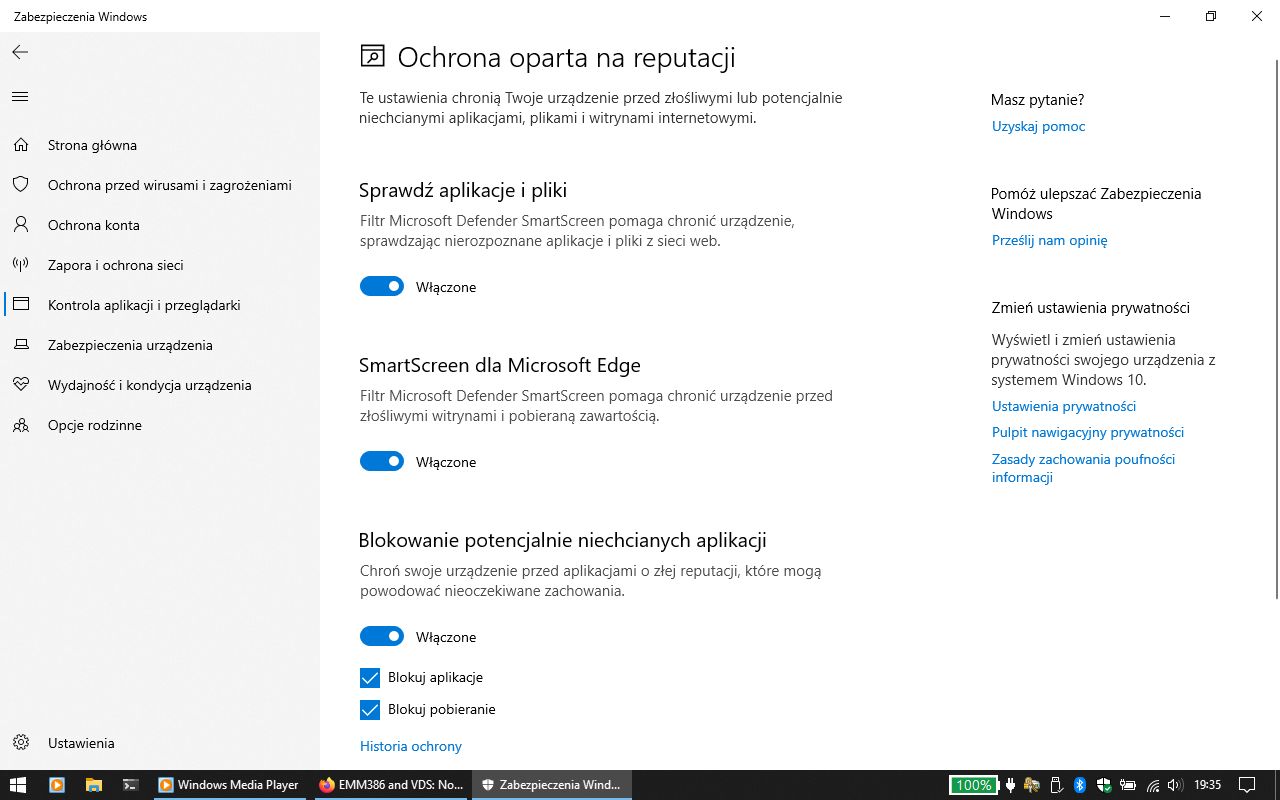Screen dimensions: 1280x800
Task: Open Pulpit nawigacyjny prywatności link
Action: tap(1087, 432)
